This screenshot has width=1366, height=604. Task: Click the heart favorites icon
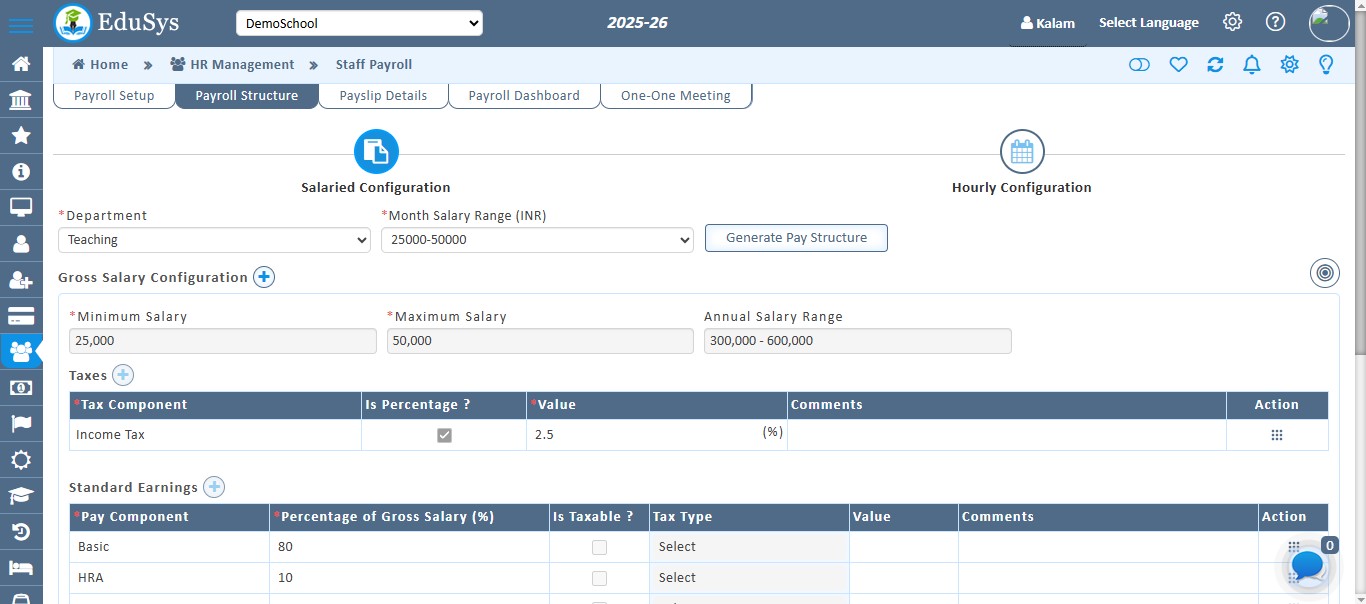tap(1178, 64)
